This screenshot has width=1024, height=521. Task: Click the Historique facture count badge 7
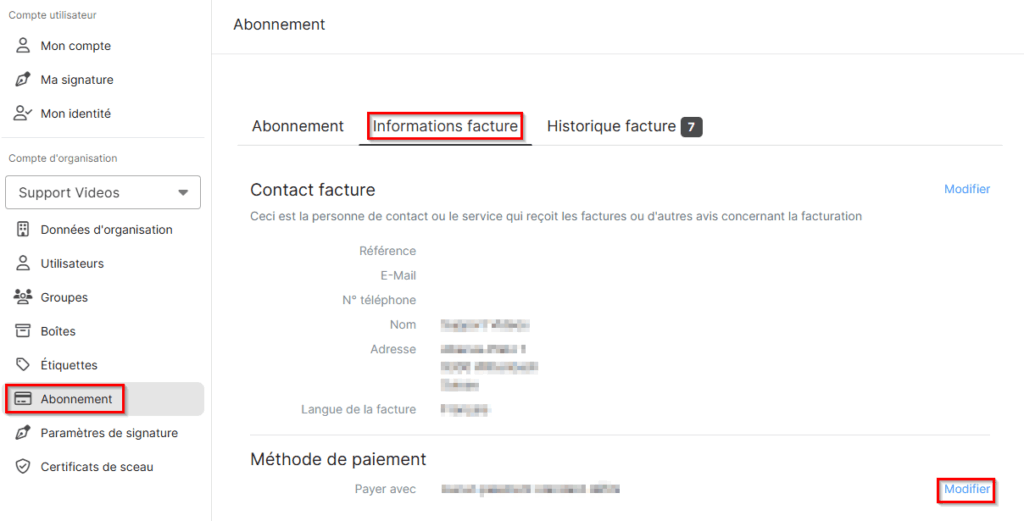(x=692, y=127)
